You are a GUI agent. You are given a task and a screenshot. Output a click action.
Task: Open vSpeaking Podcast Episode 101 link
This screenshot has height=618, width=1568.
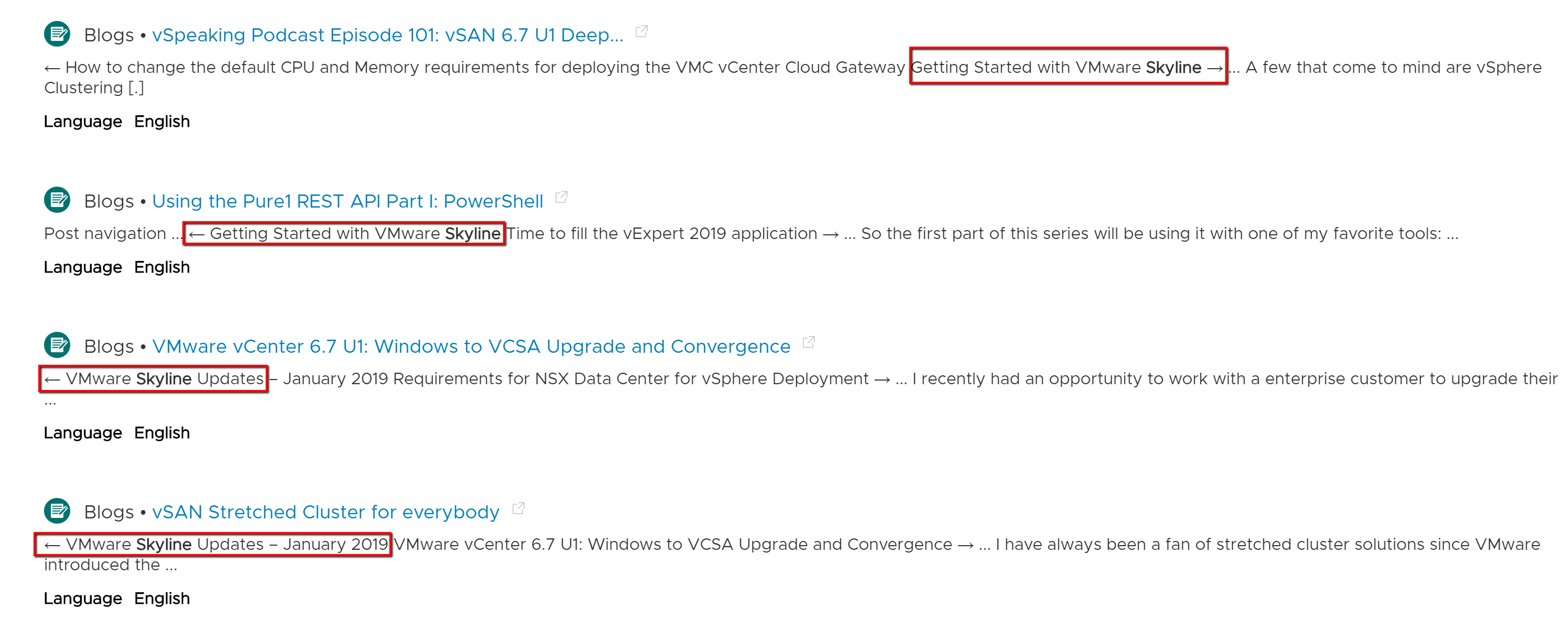(388, 35)
